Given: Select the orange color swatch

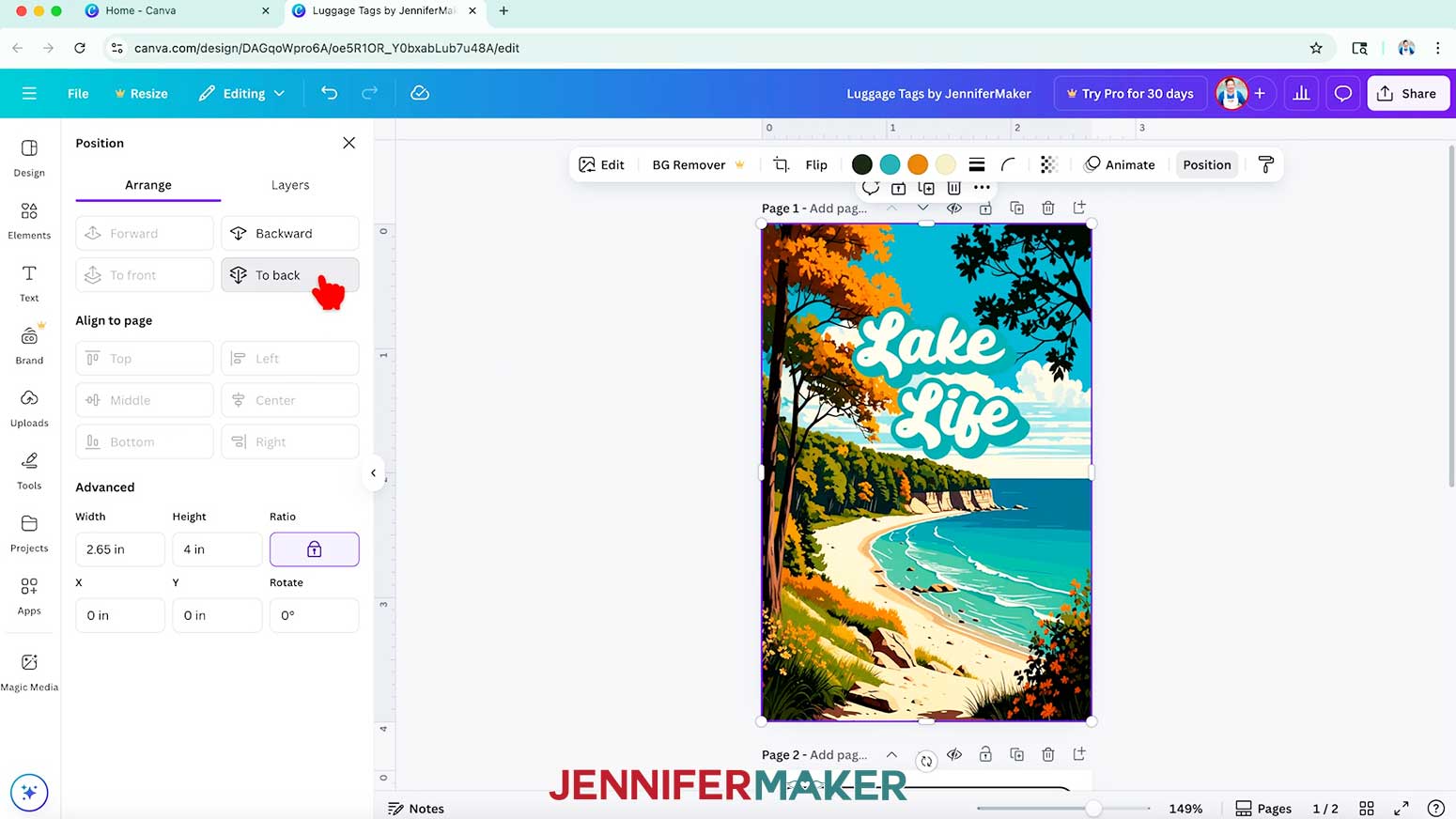Looking at the screenshot, I should (918, 164).
